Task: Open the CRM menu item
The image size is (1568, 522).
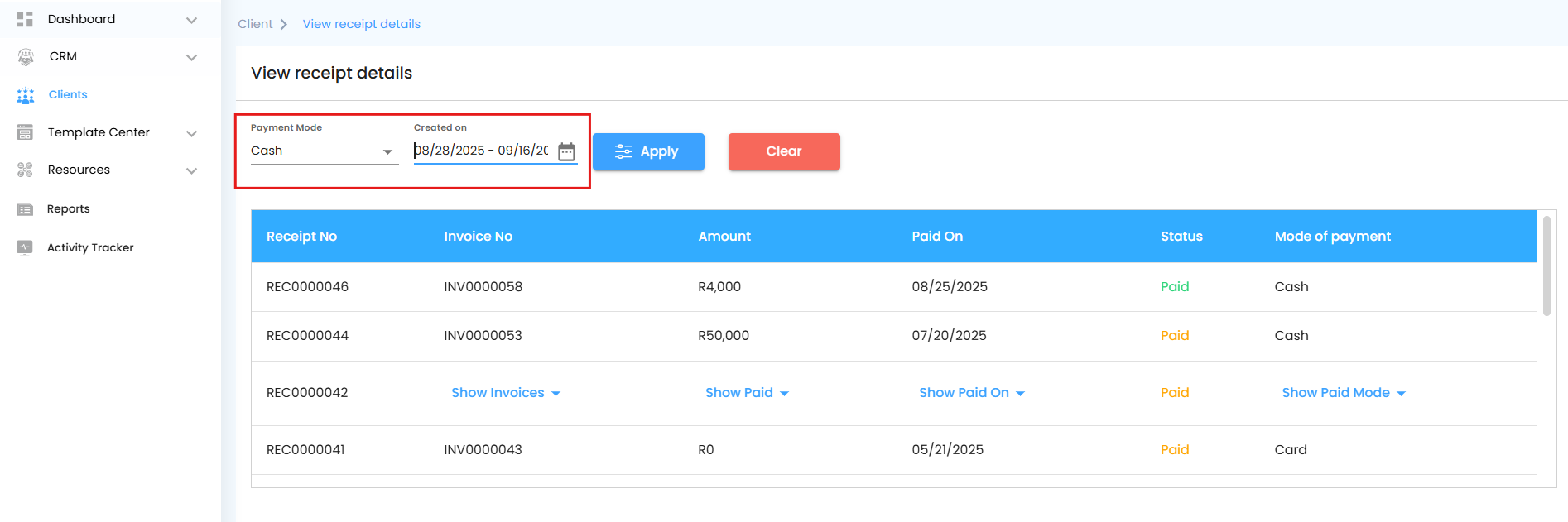Action: coord(63,56)
